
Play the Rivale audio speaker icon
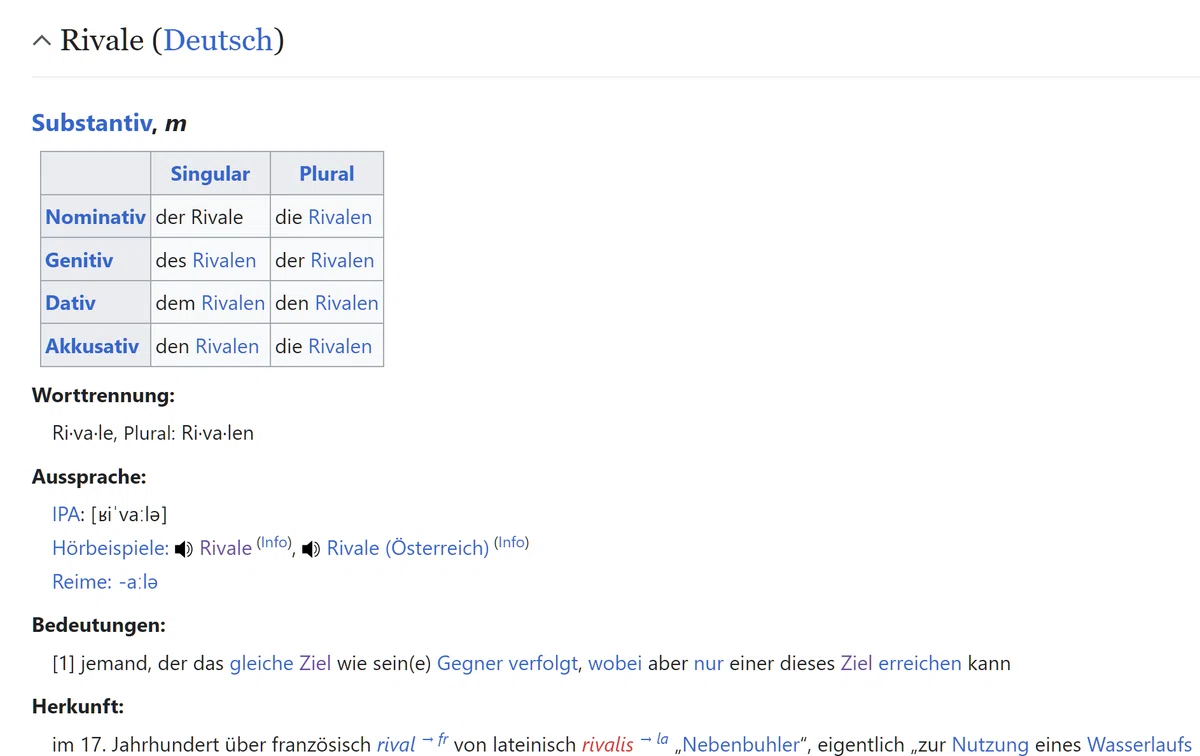coord(183,549)
